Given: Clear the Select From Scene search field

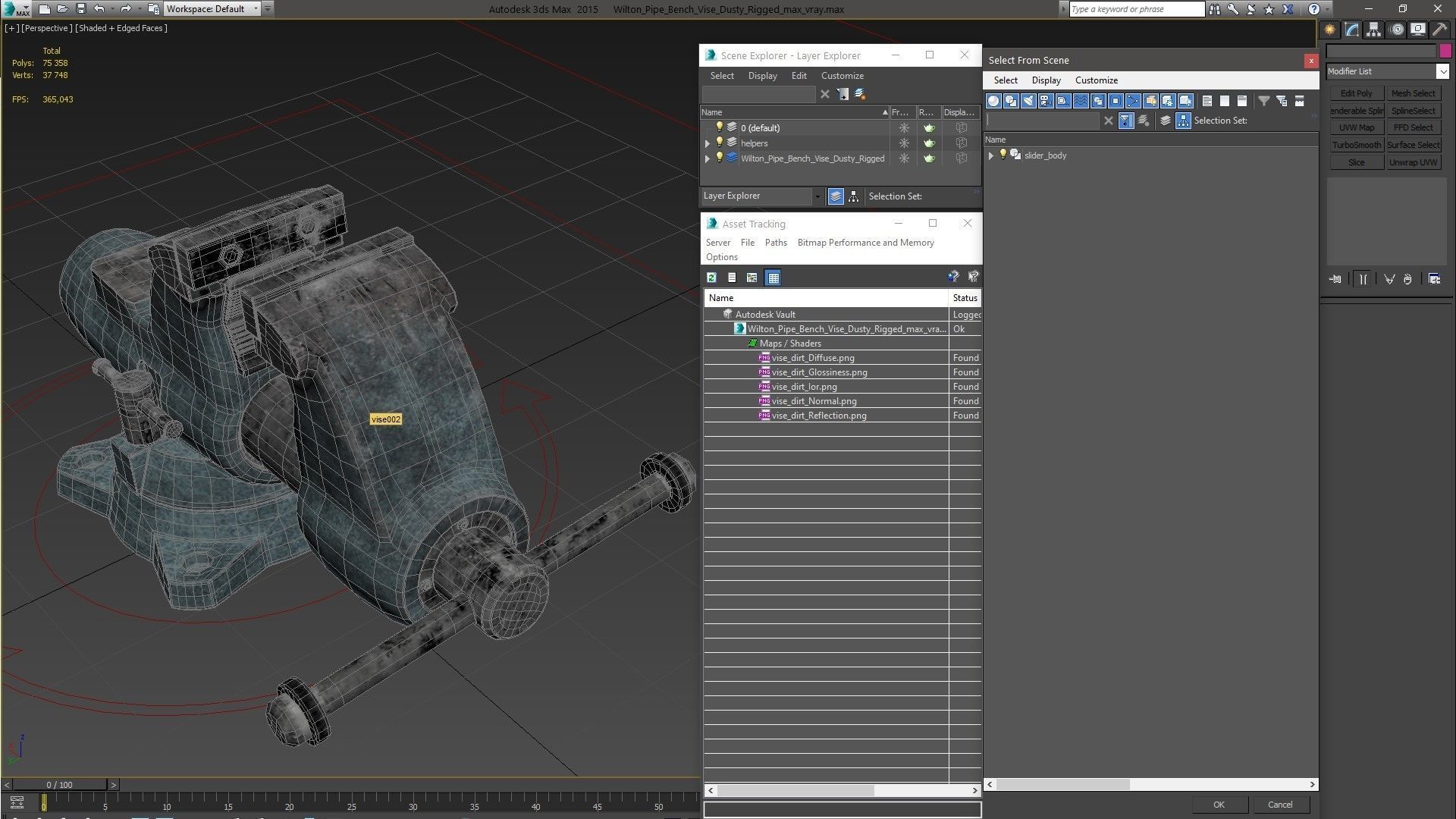Looking at the screenshot, I should click(x=1108, y=121).
